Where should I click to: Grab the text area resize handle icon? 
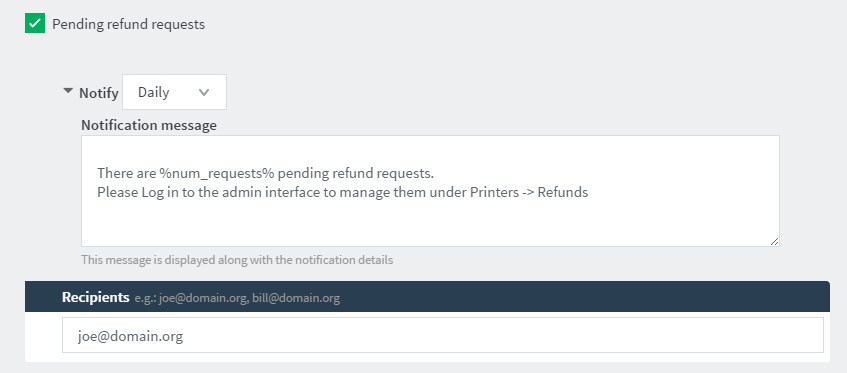coord(774,241)
